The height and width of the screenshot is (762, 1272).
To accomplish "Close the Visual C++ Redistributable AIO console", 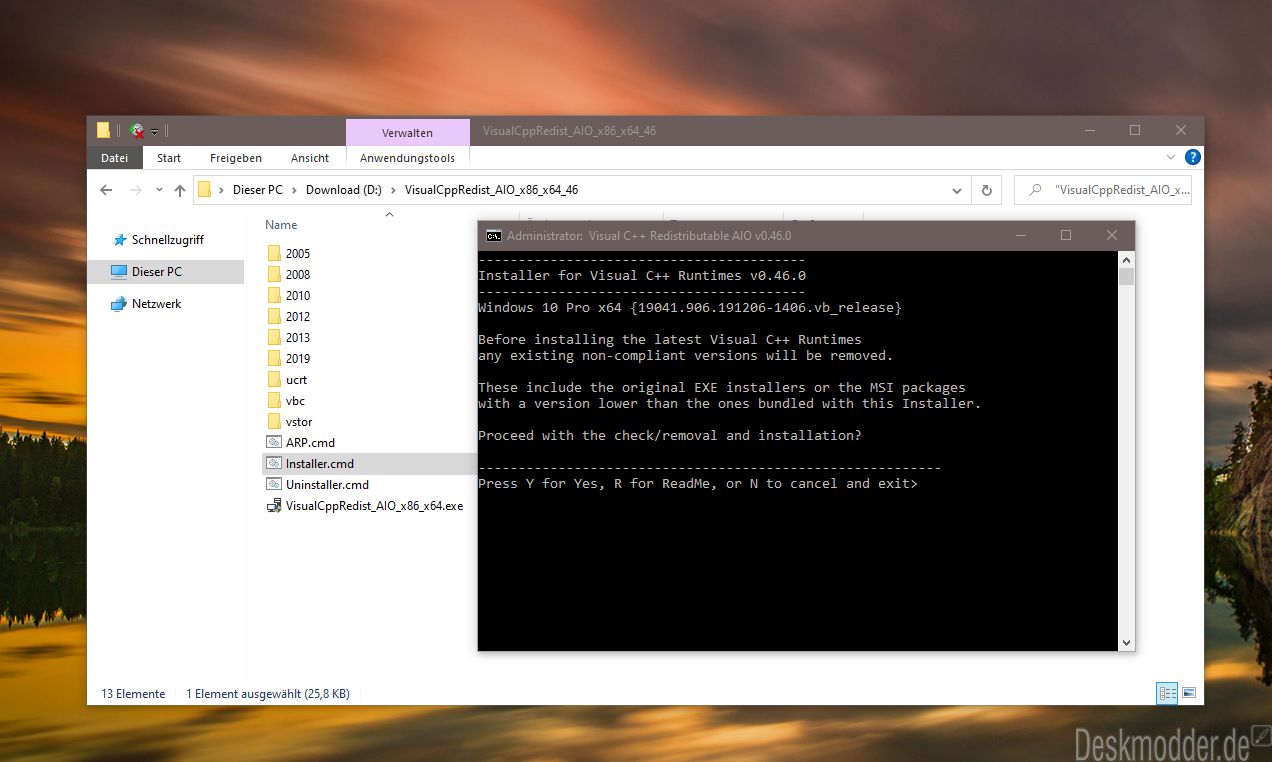I will point(1112,236).
